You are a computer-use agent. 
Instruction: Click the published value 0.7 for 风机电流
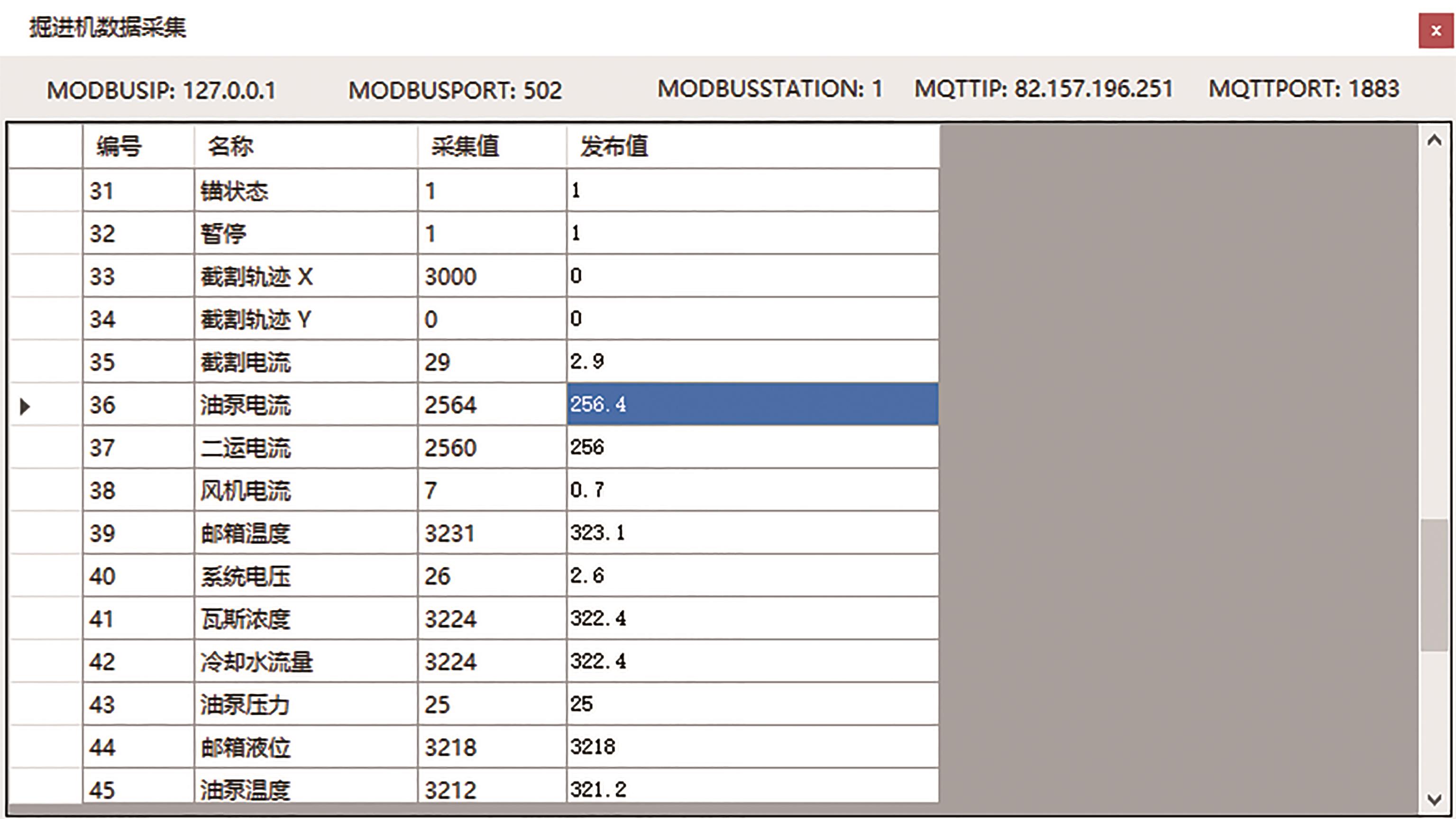(x=753, y=490)
